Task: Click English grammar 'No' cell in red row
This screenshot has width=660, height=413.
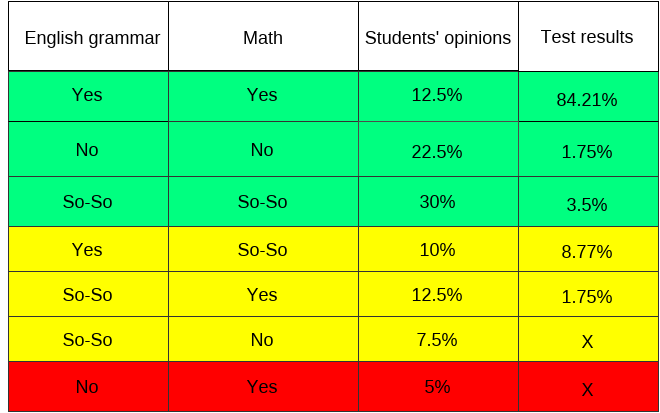Action: click(87, 387)
